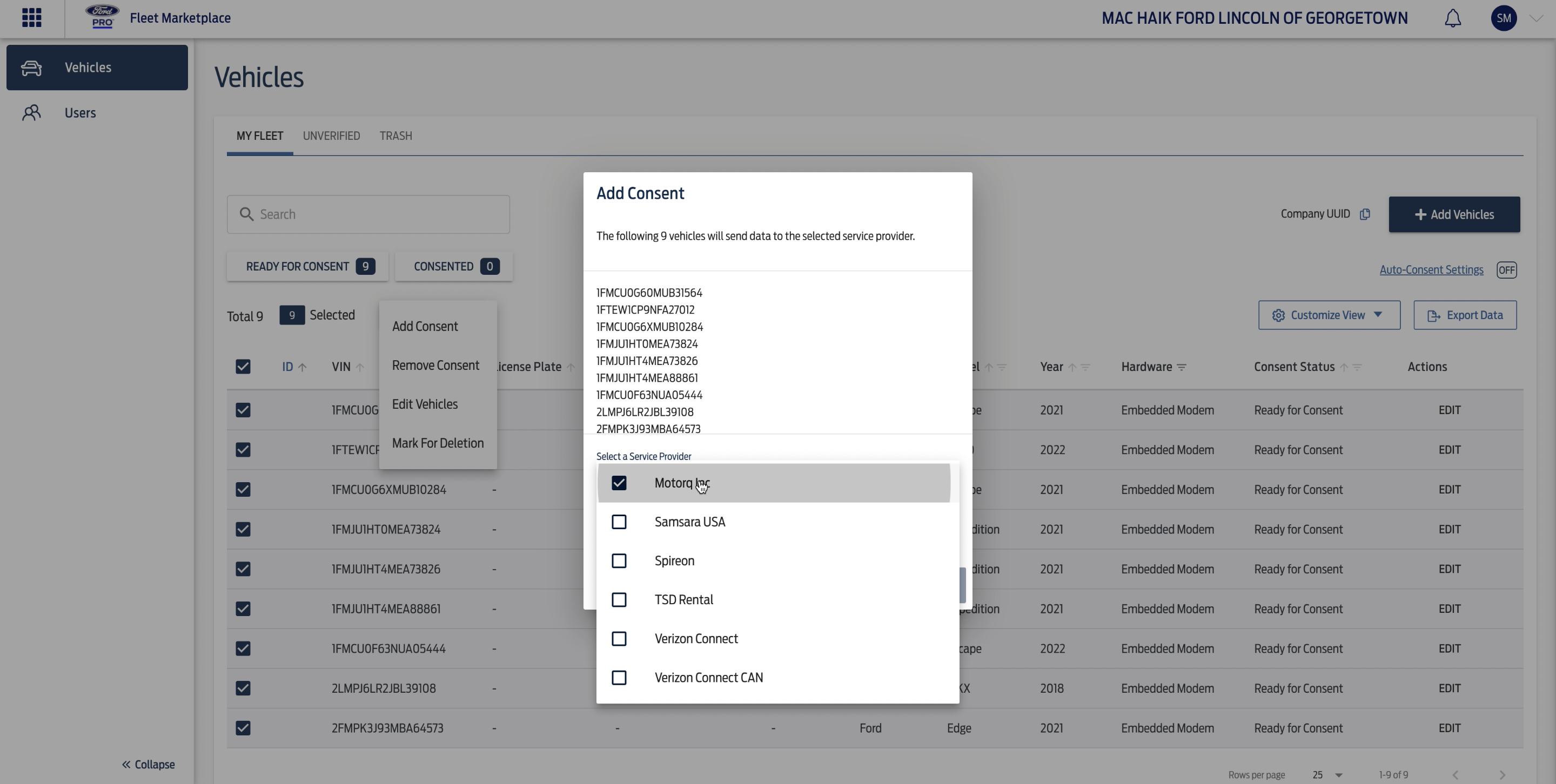
Task: Open the Customize View dropdown
Action: pos(1329,315)
